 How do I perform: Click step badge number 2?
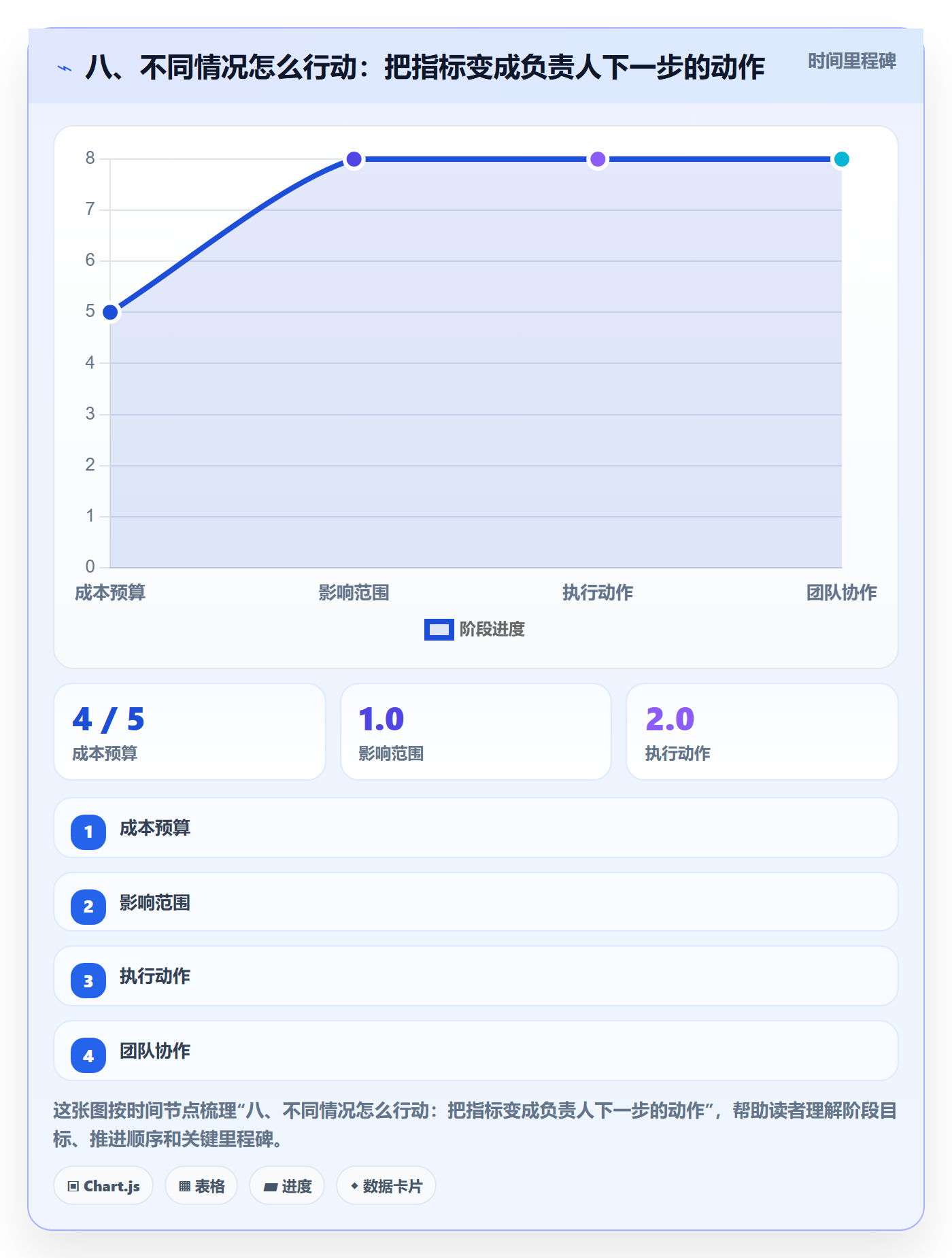pyautogui.click(x=88, y=906)
